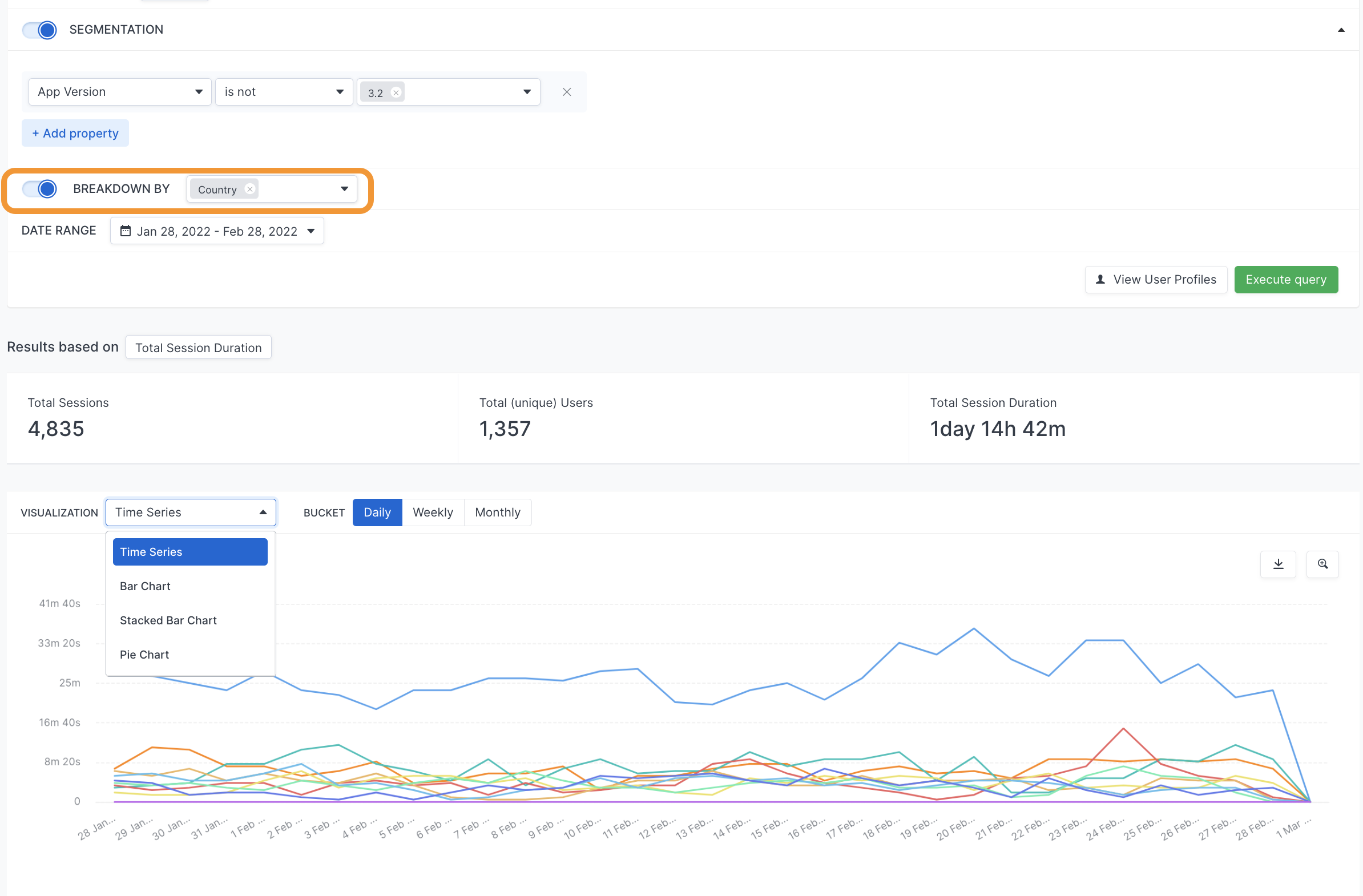The width and height of the screenshot is (1363, 896).
Task: Toggle the Segmentation switch off
Action: (39, 30)
